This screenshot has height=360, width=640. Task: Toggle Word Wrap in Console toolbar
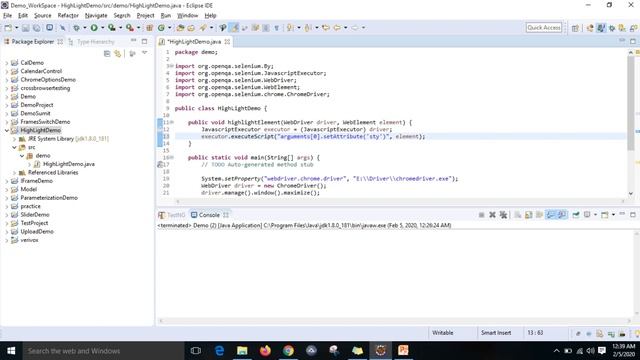[539, 215]
